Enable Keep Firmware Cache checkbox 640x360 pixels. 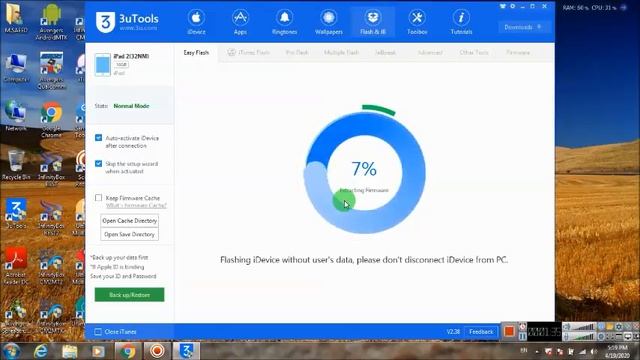(x=98, y=198)
